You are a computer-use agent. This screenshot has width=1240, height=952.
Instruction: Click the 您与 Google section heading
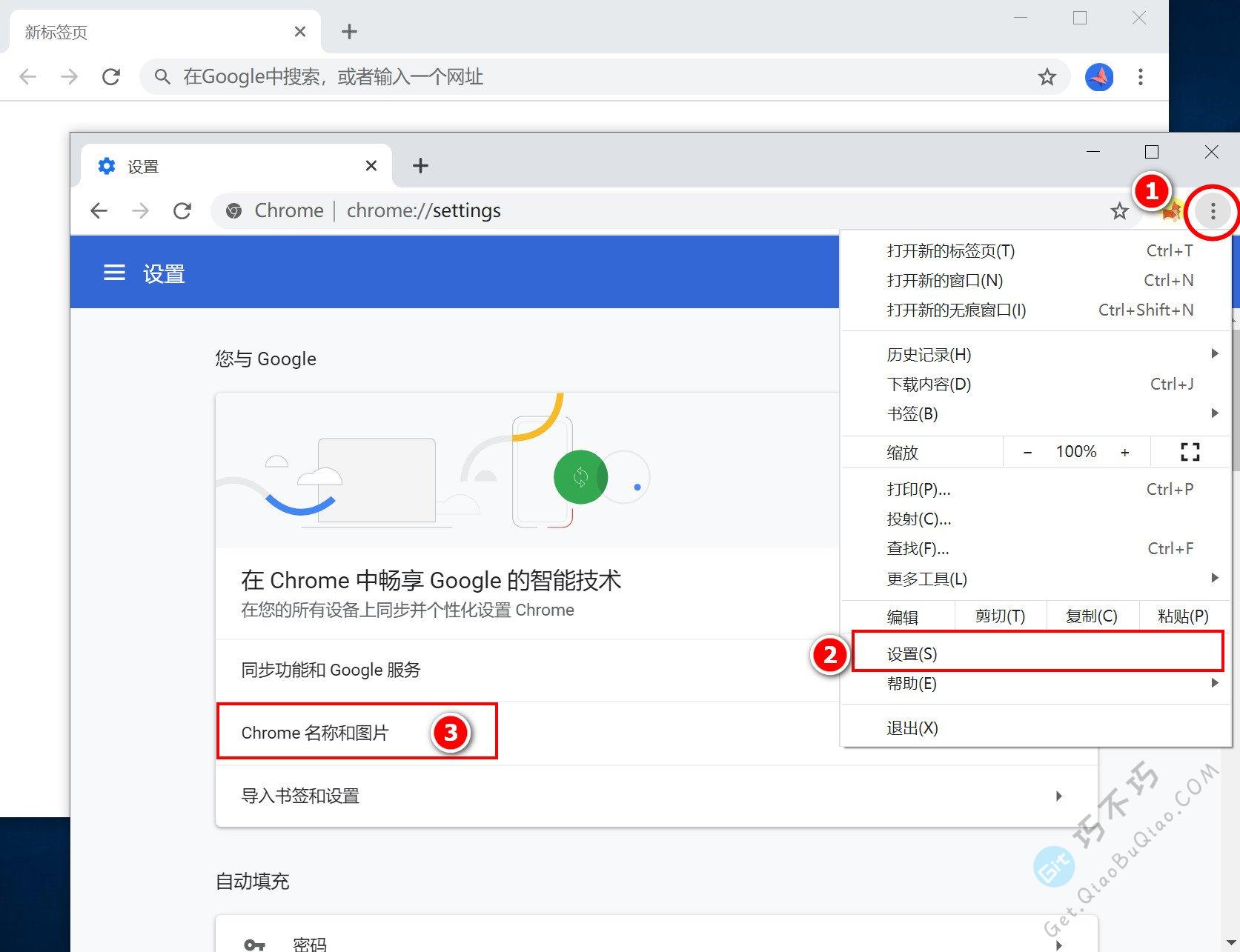pyautogui.click(x=265, y=359)
